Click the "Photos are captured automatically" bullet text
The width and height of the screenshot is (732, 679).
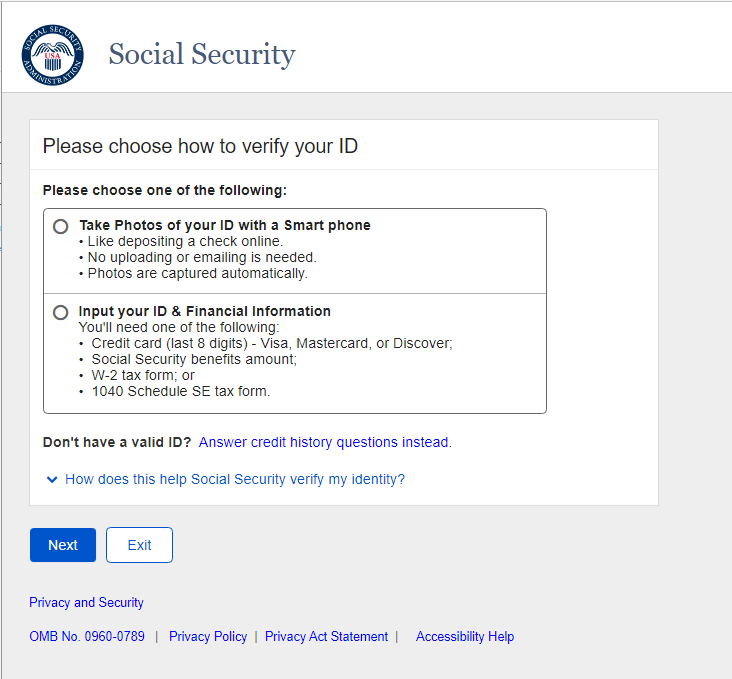197,273
